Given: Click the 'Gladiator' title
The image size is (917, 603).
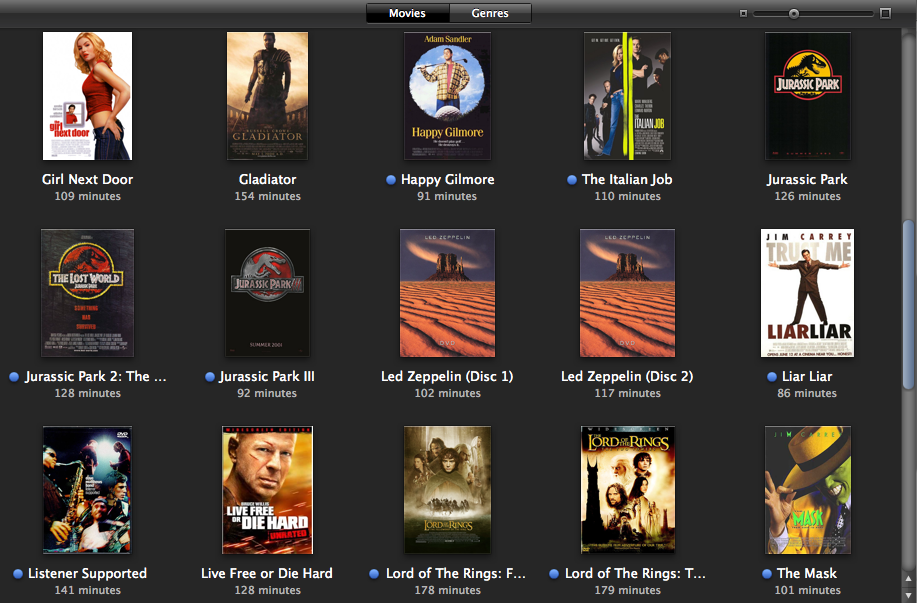Looking at the screenshot, I should coord(267,180).
